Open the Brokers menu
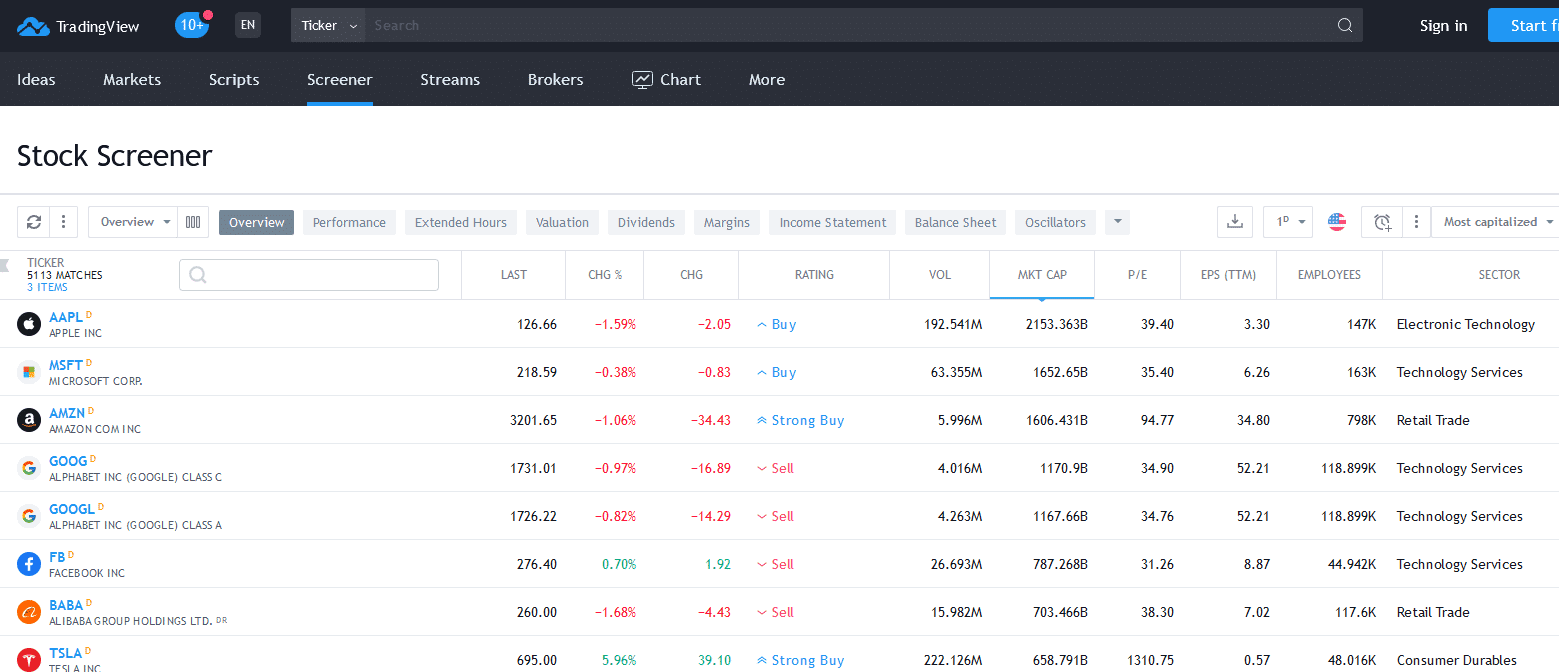 (556, 80)
